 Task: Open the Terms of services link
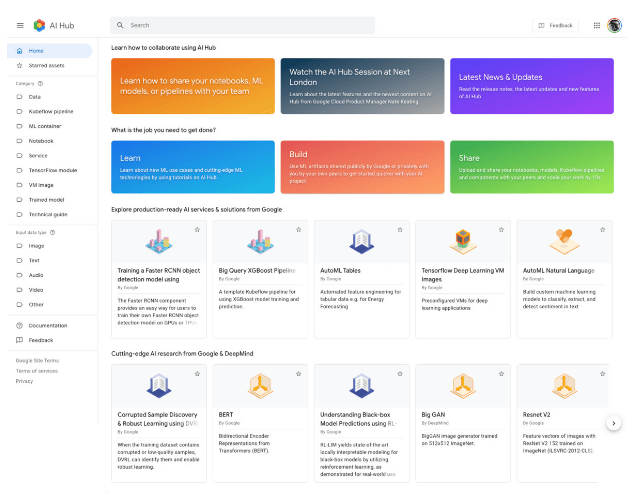click(36, 370)
